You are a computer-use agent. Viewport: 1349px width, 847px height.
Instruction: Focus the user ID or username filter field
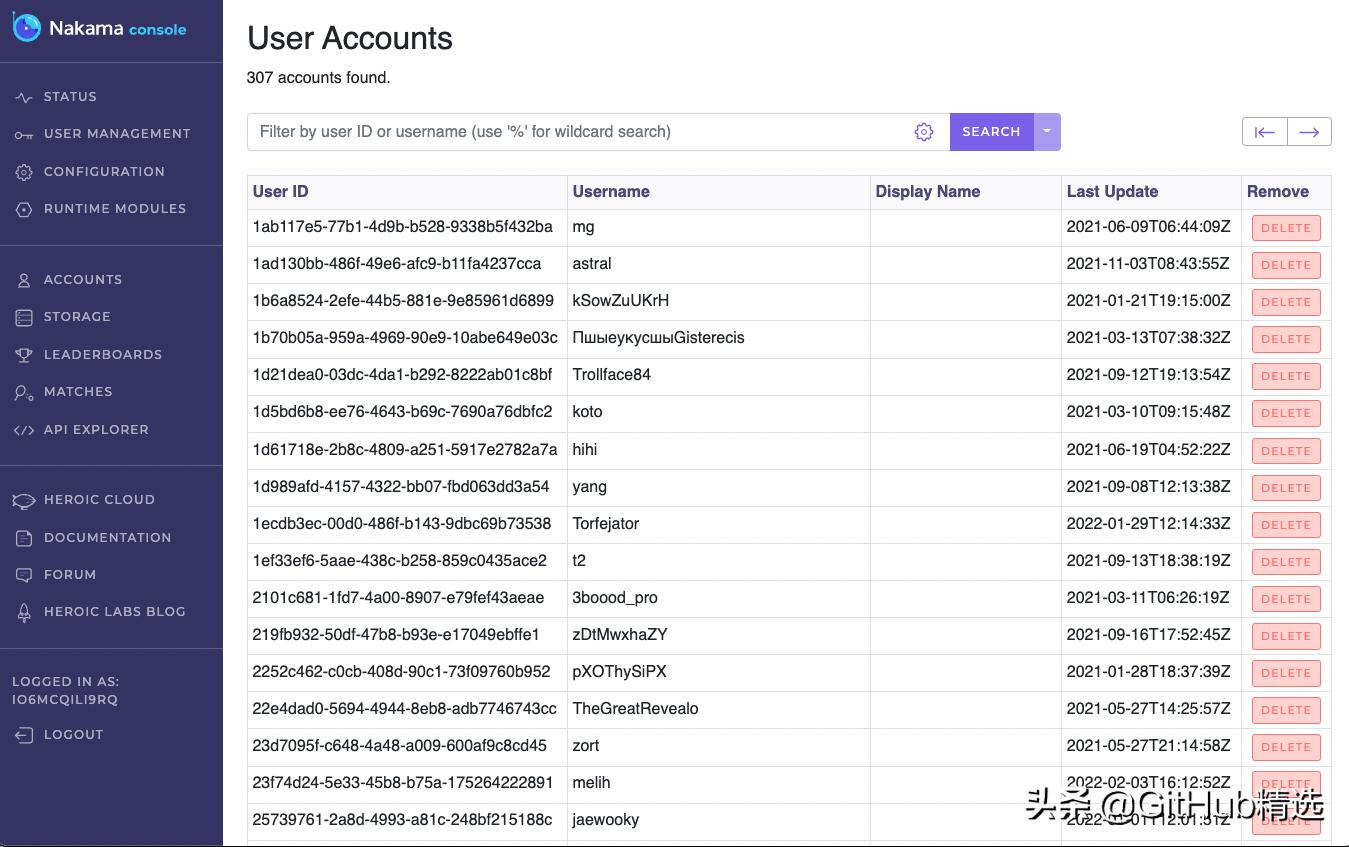click(580, 132)
